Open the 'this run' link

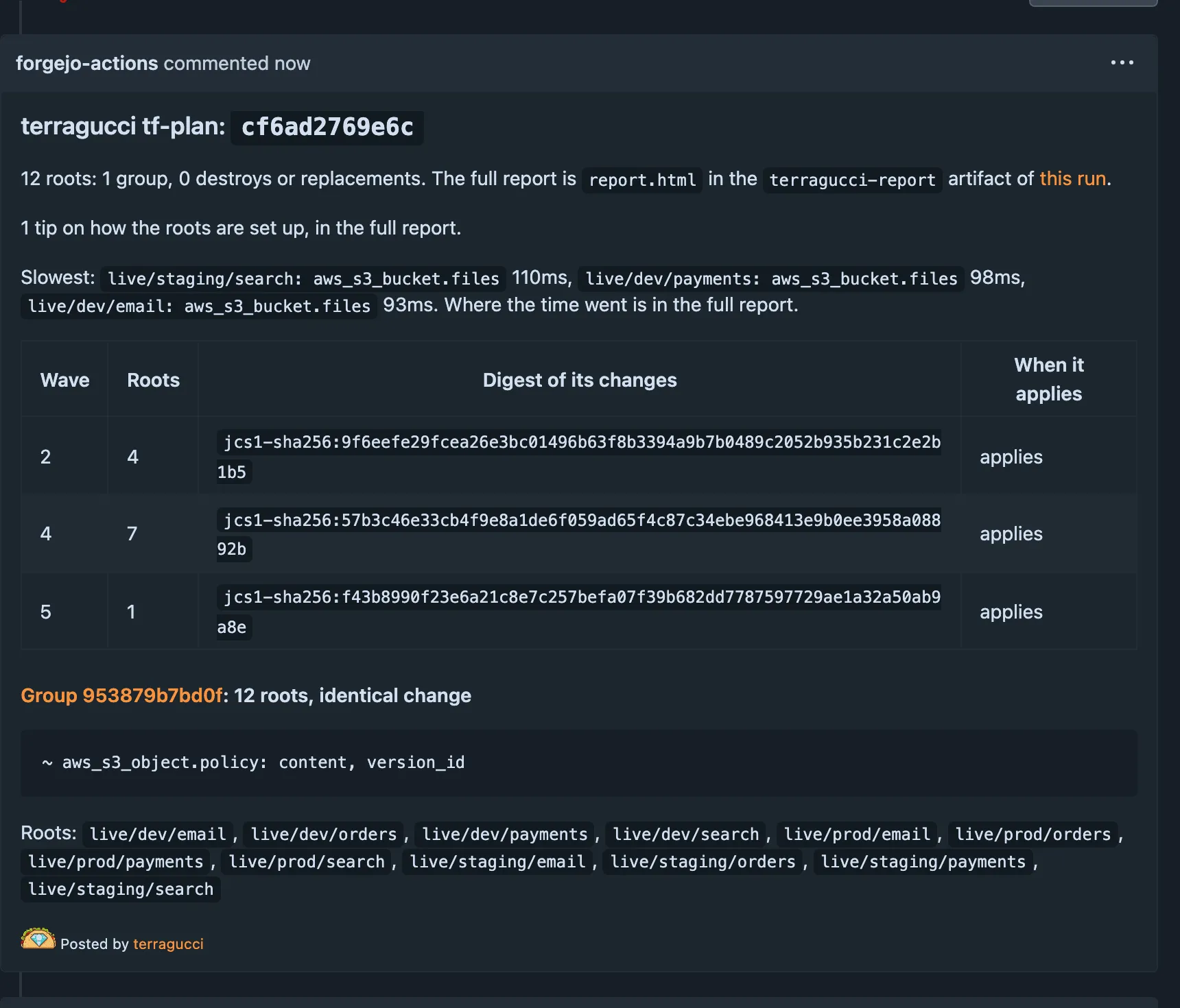coord(1072,179)
